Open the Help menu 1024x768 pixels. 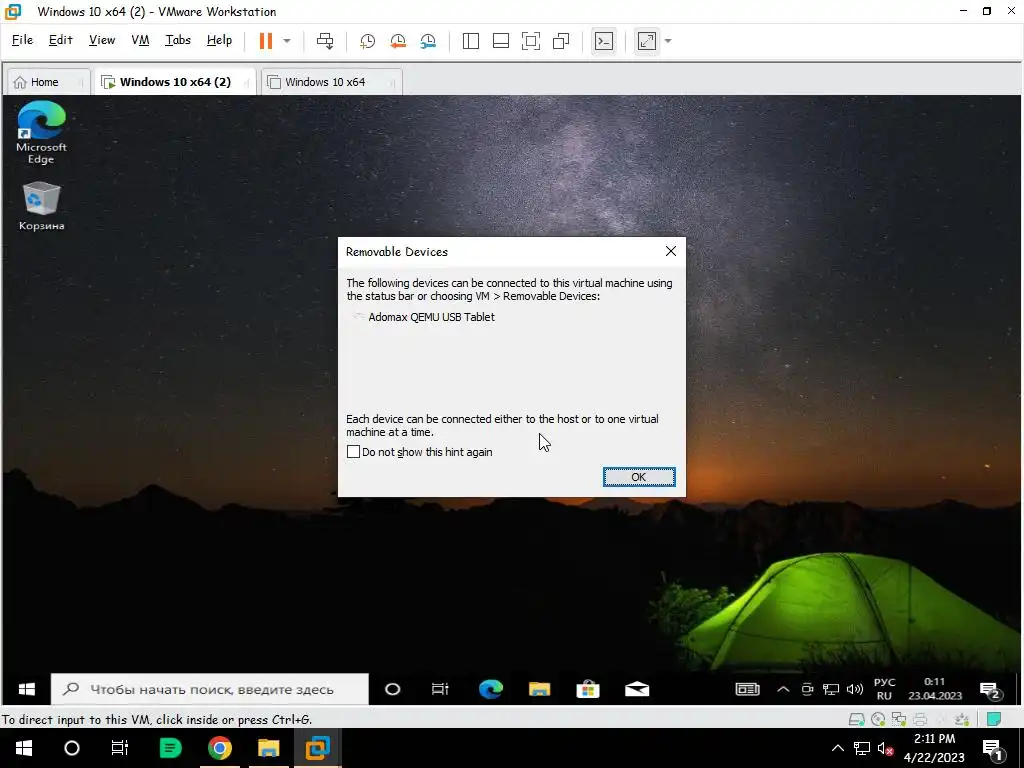click(x=219, y=40)
